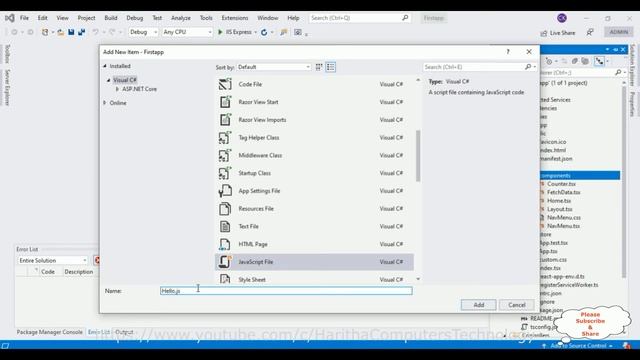Open the Debug menu
640x360 pixels.
[135, 18]
